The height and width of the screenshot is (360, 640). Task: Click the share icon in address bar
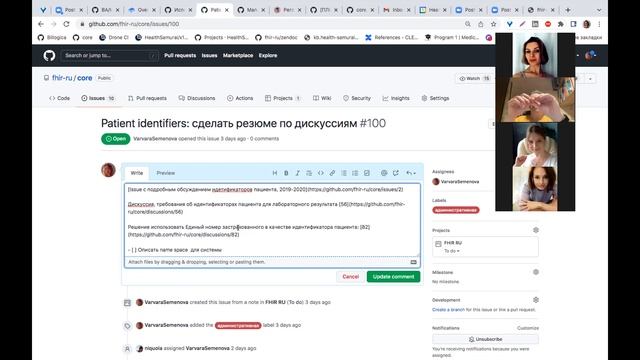[x=480, y=24]
